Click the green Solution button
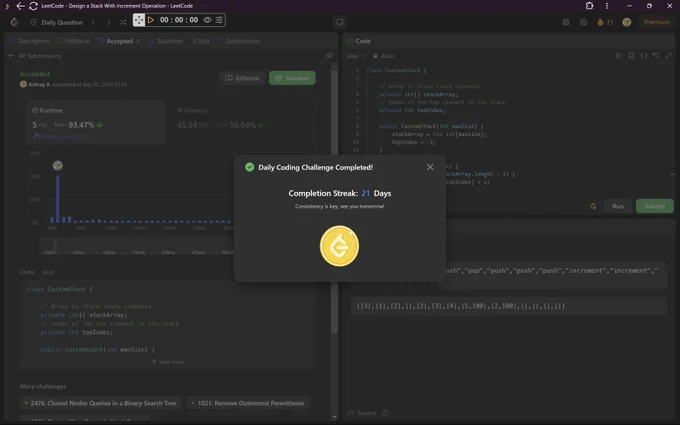 click(x=292, y=78)
